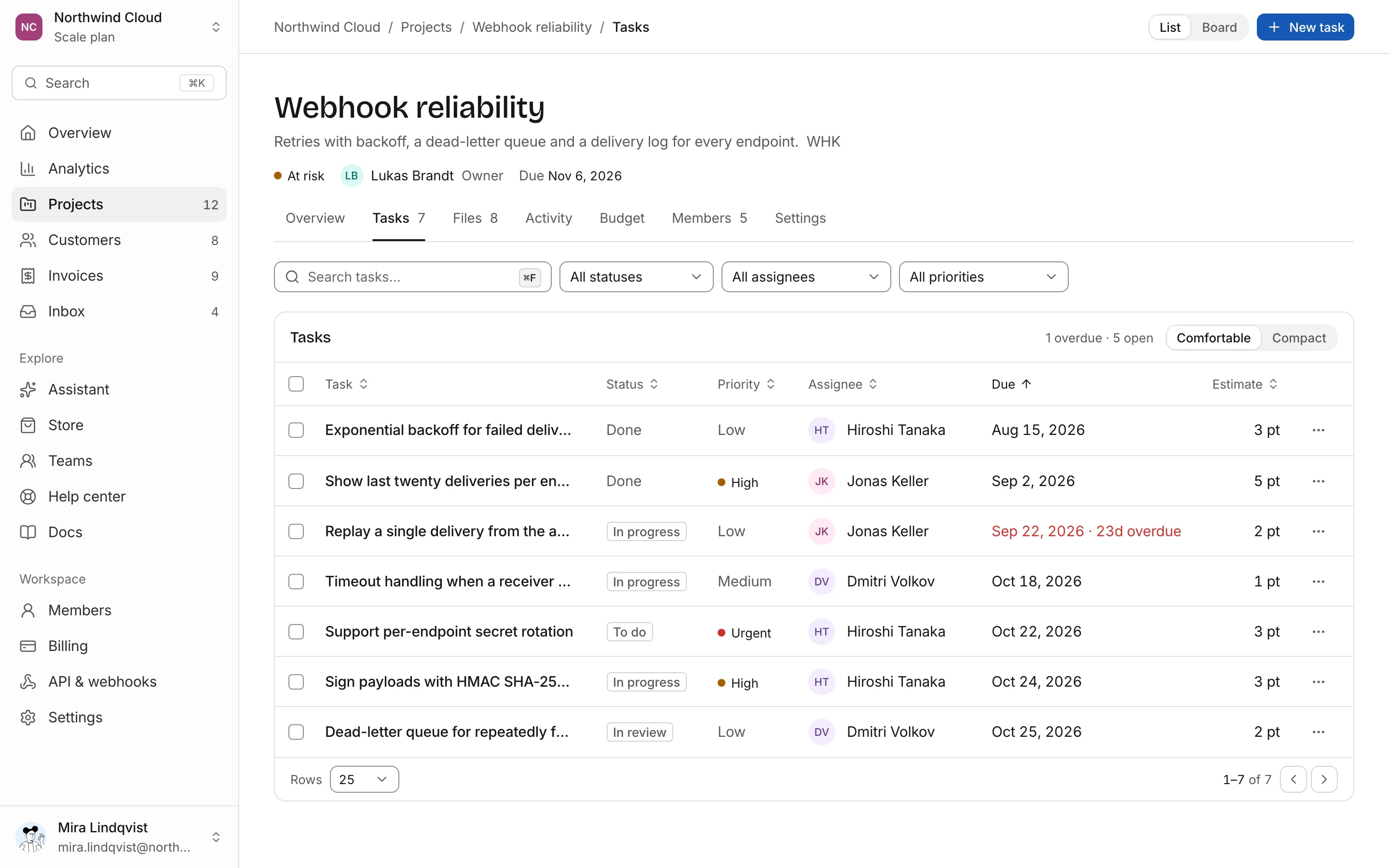The image size is (1389, 868).
Task: Toggle sorting on the Due column
Action: 1011,384
